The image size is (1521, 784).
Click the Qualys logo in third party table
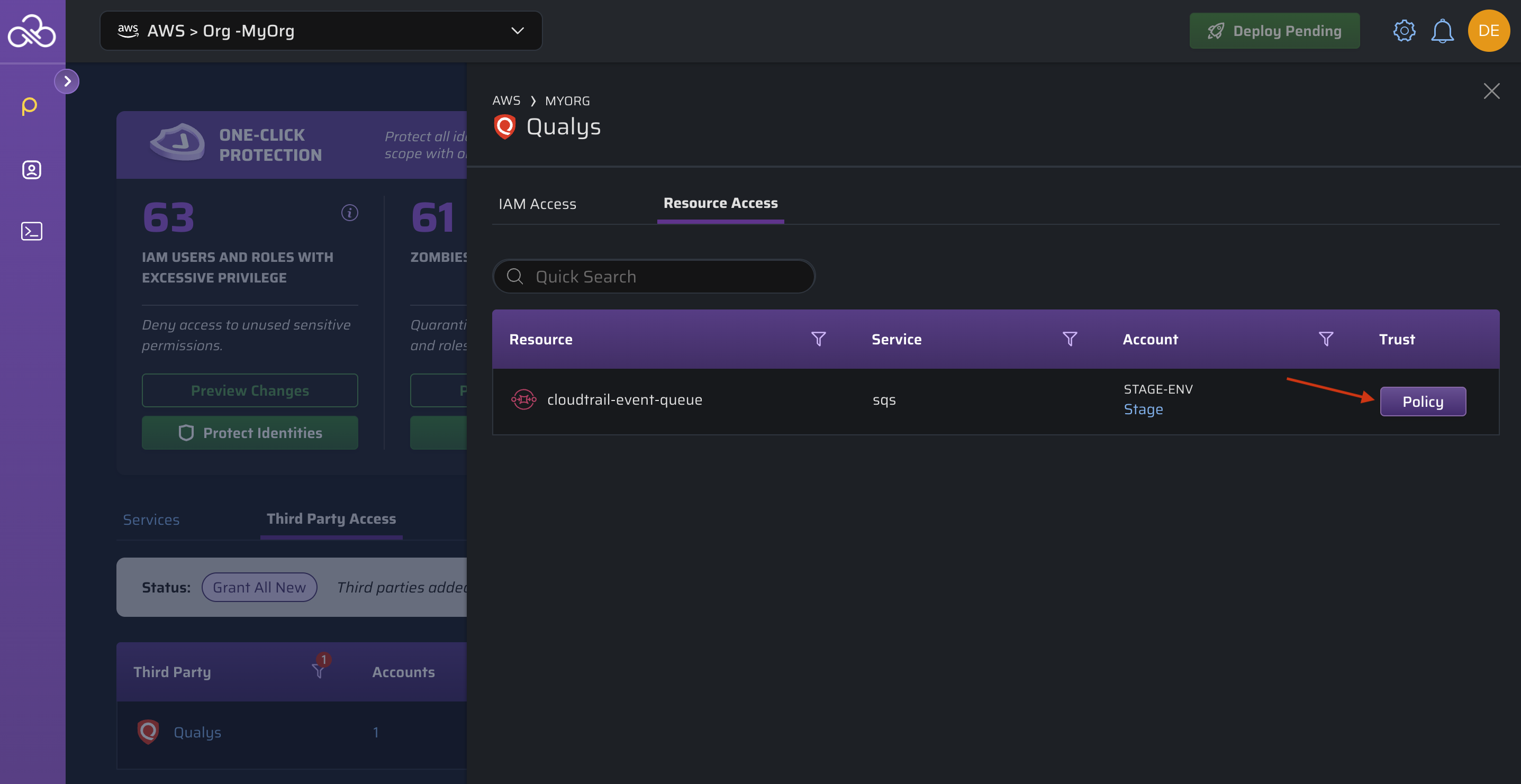point(148,732)
